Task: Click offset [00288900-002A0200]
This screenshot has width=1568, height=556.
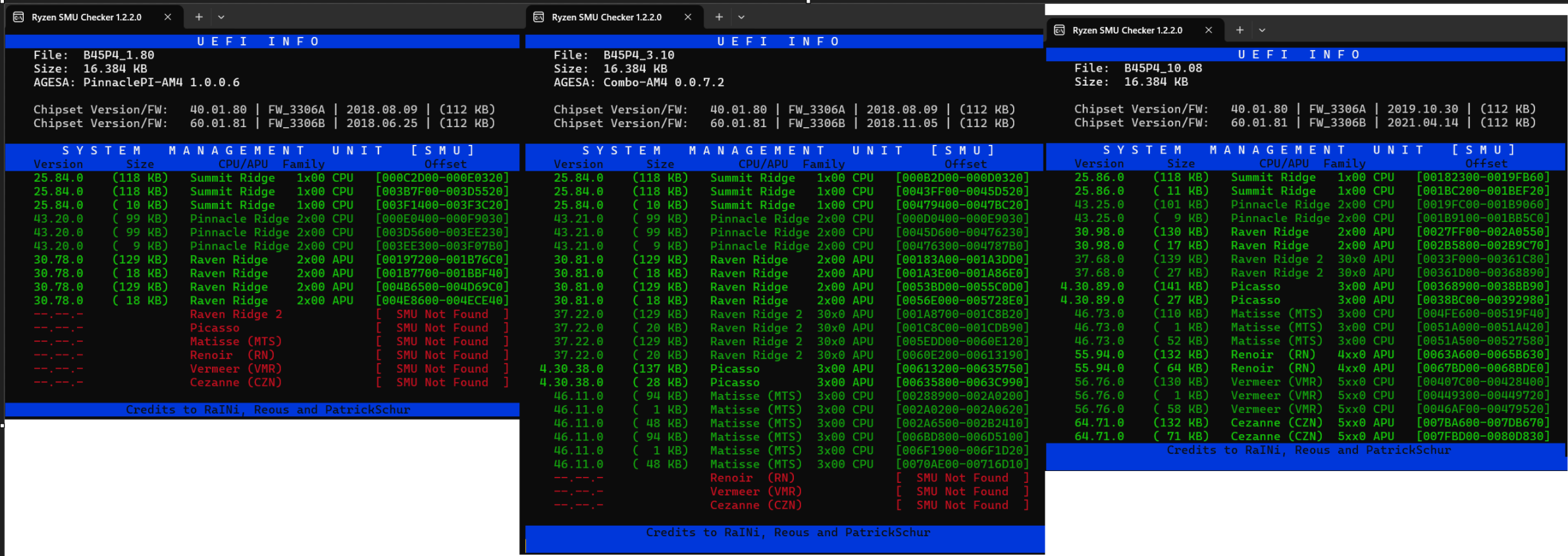Action: [962, 397]
